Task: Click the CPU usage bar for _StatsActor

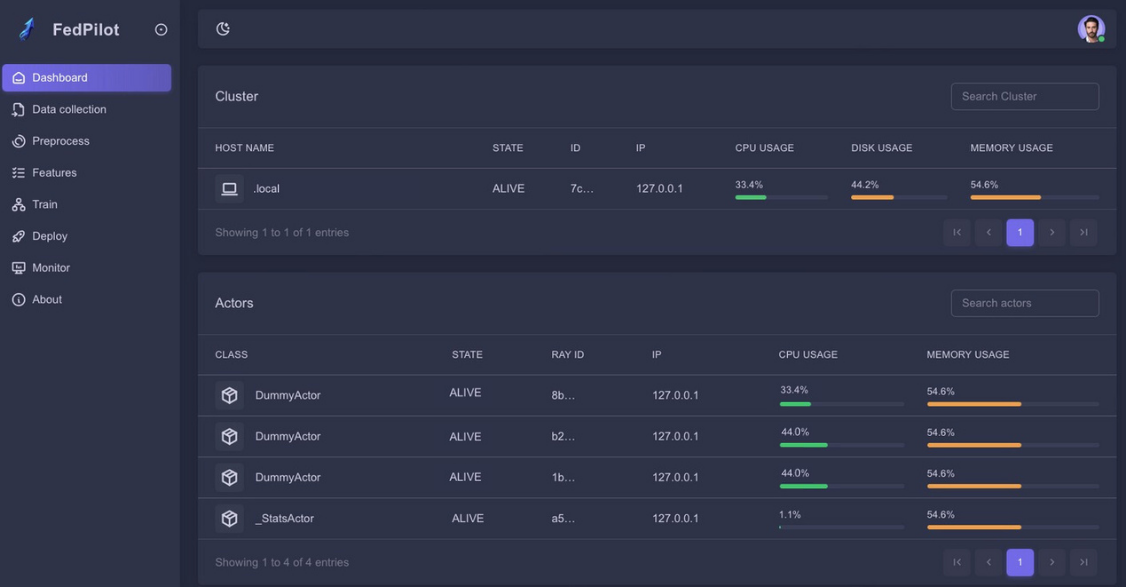Action: (841, 525)
